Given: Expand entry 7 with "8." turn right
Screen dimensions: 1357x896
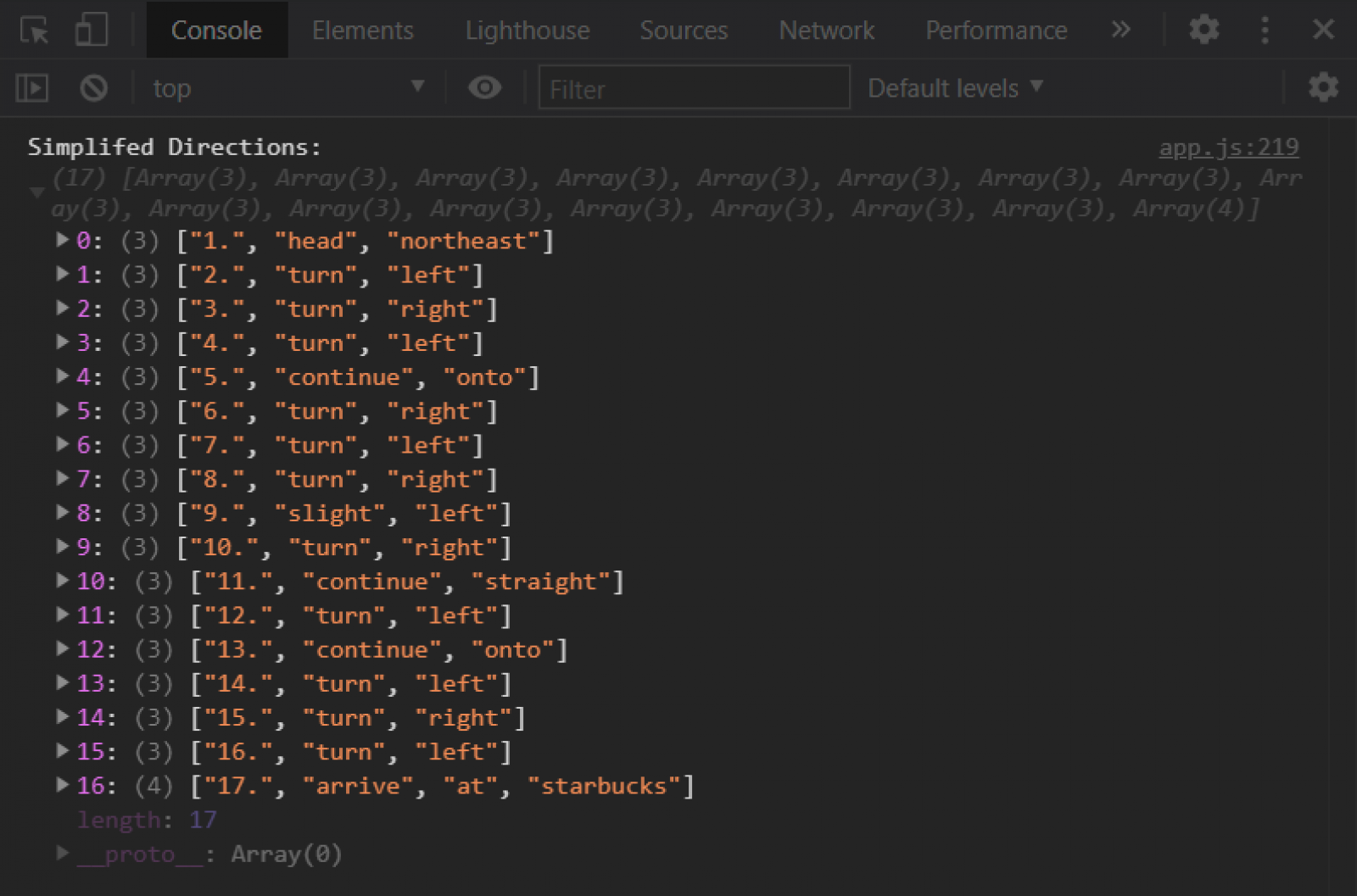Looking at the screenshot, I should (62, 478).
